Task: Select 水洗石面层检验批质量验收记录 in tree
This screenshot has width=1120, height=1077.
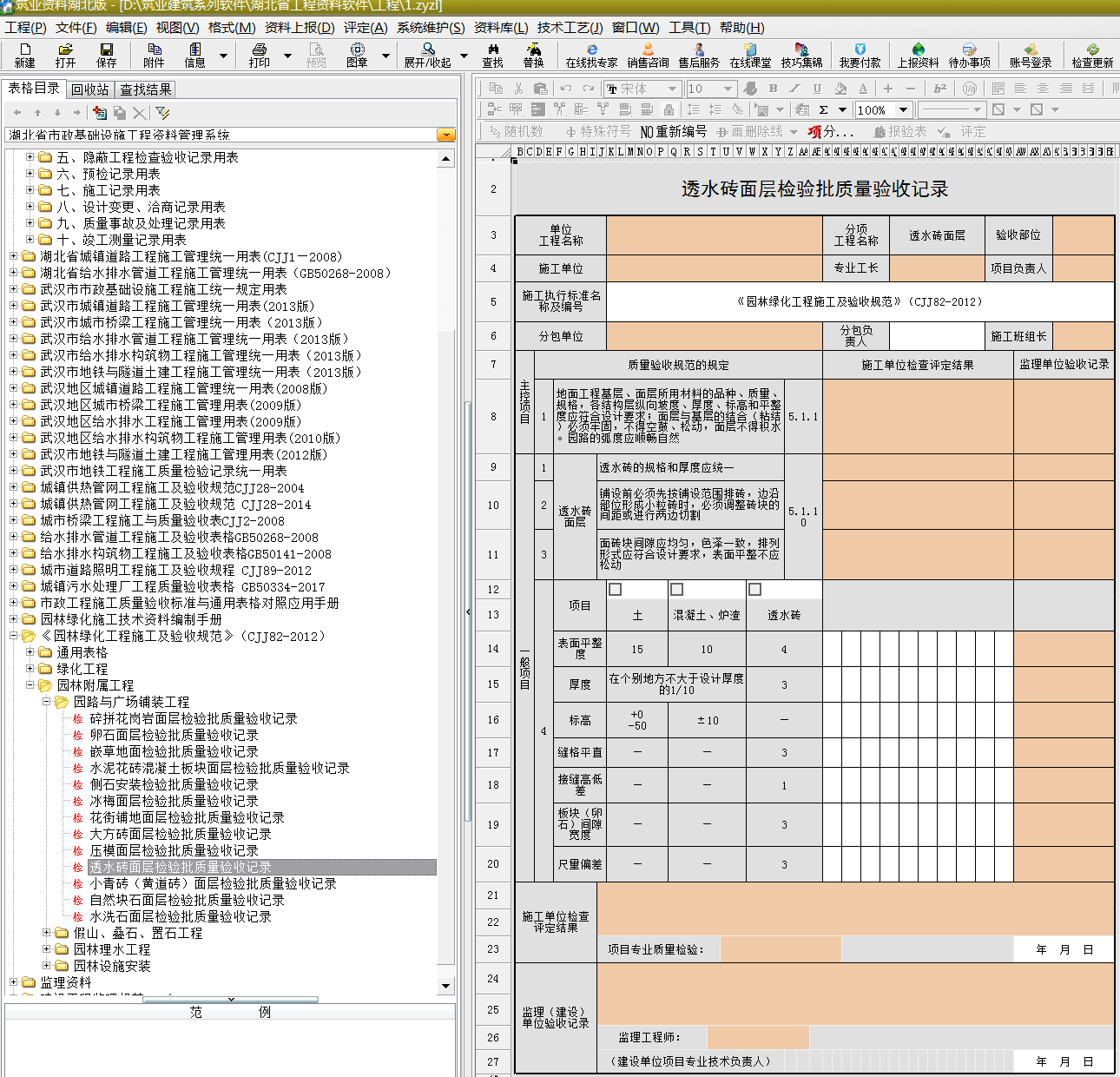Action: coord(181,916)
